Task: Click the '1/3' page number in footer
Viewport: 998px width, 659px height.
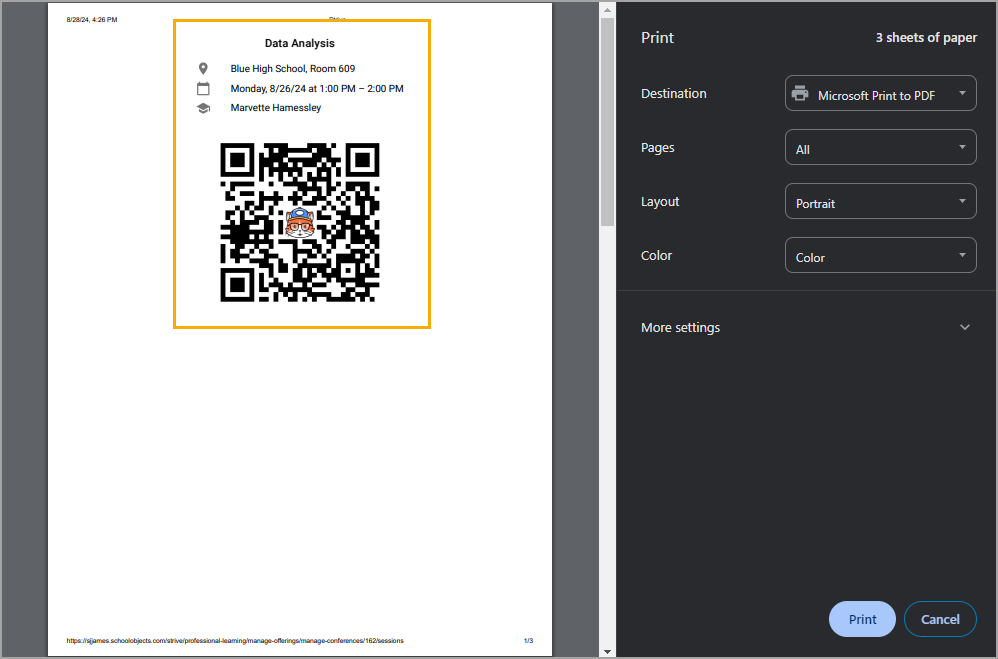Action: (x=528, y=641)
